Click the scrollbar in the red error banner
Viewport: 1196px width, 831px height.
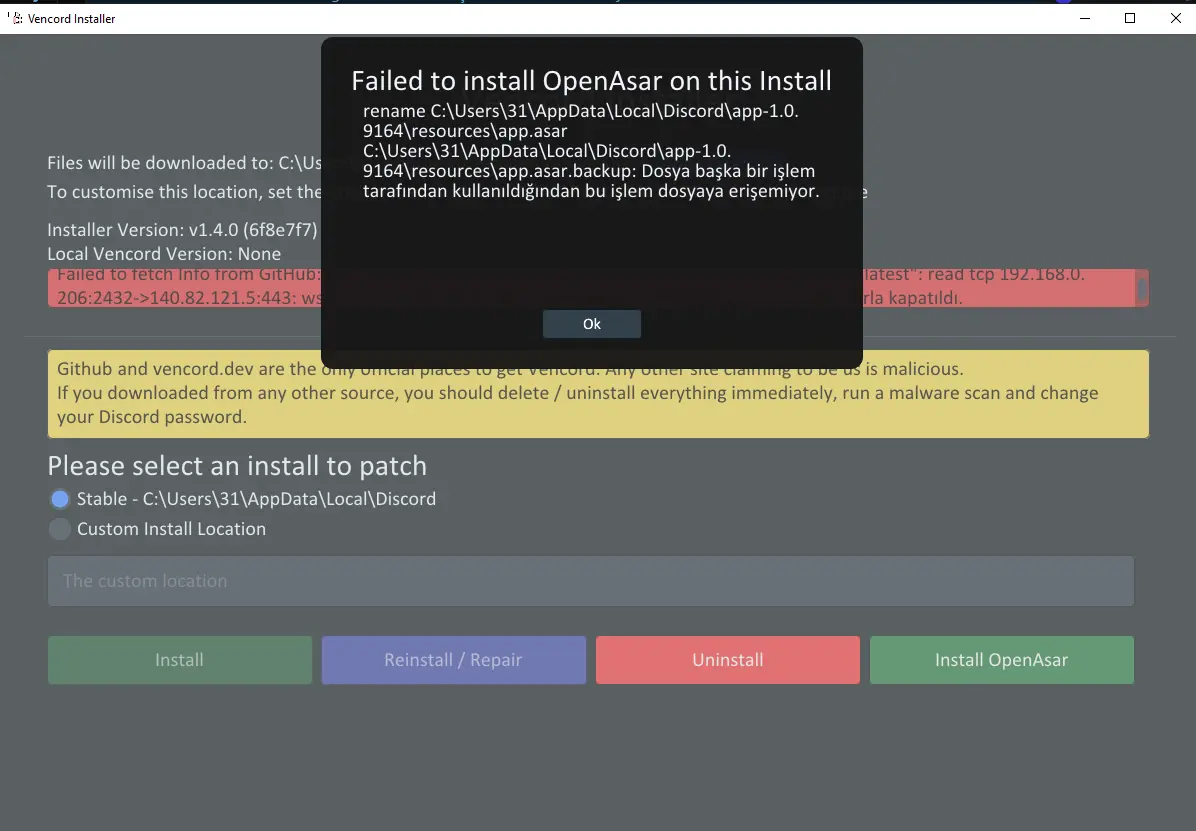coord(1141,288)
